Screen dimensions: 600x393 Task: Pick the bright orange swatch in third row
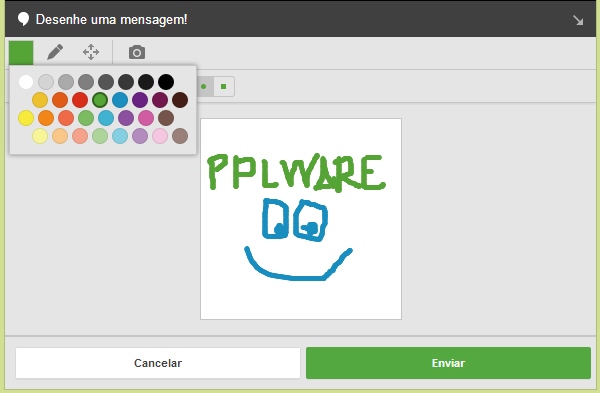click(x=46, y=118)
